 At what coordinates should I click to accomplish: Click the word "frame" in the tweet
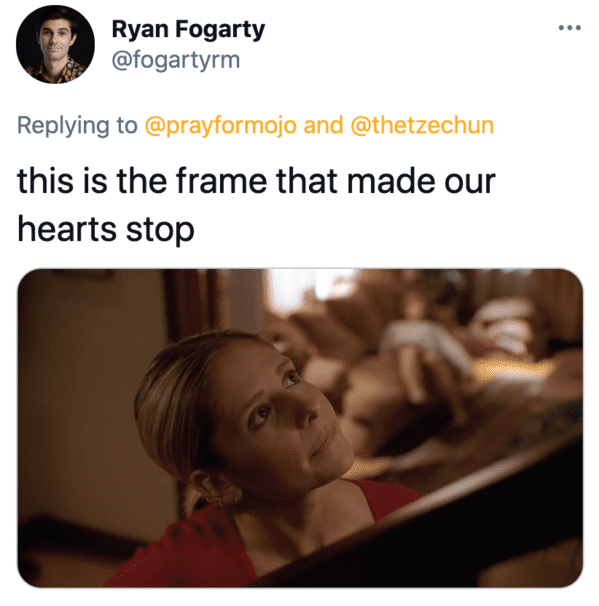(221, 181)
